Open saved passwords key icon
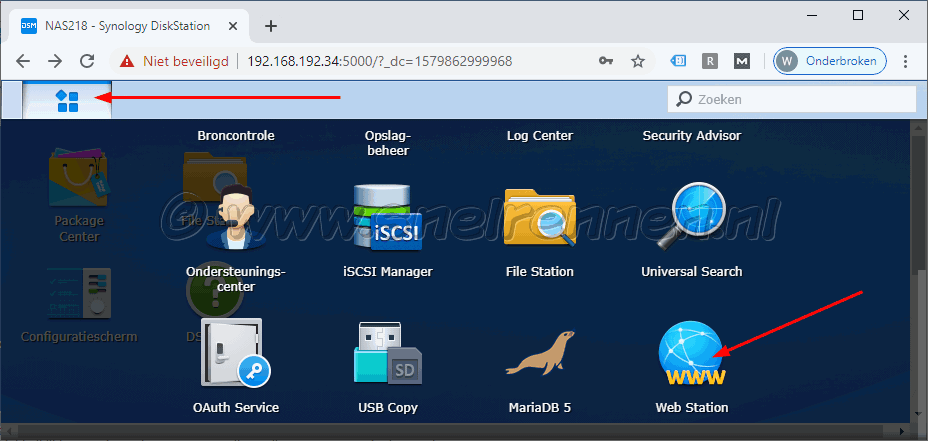 tap(605, 61)
